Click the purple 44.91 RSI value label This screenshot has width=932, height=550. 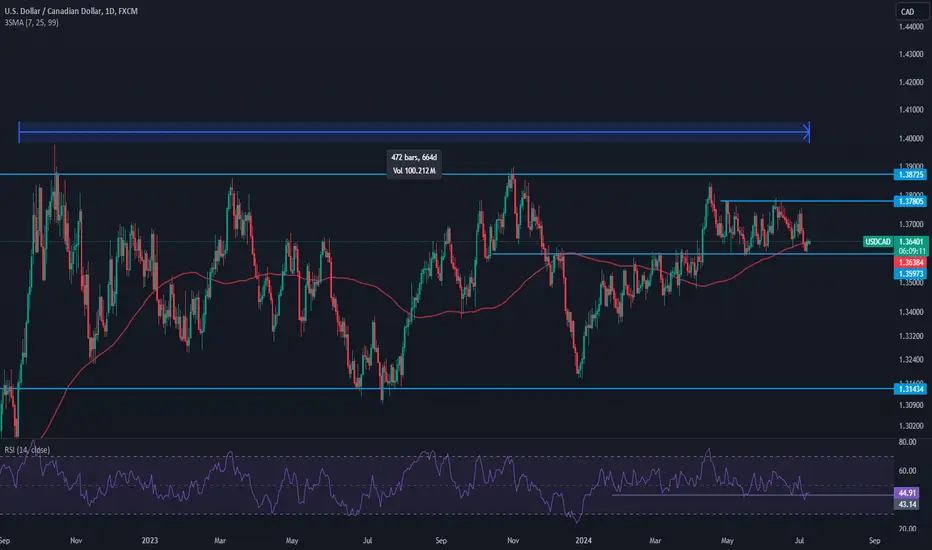pos(906,493)
